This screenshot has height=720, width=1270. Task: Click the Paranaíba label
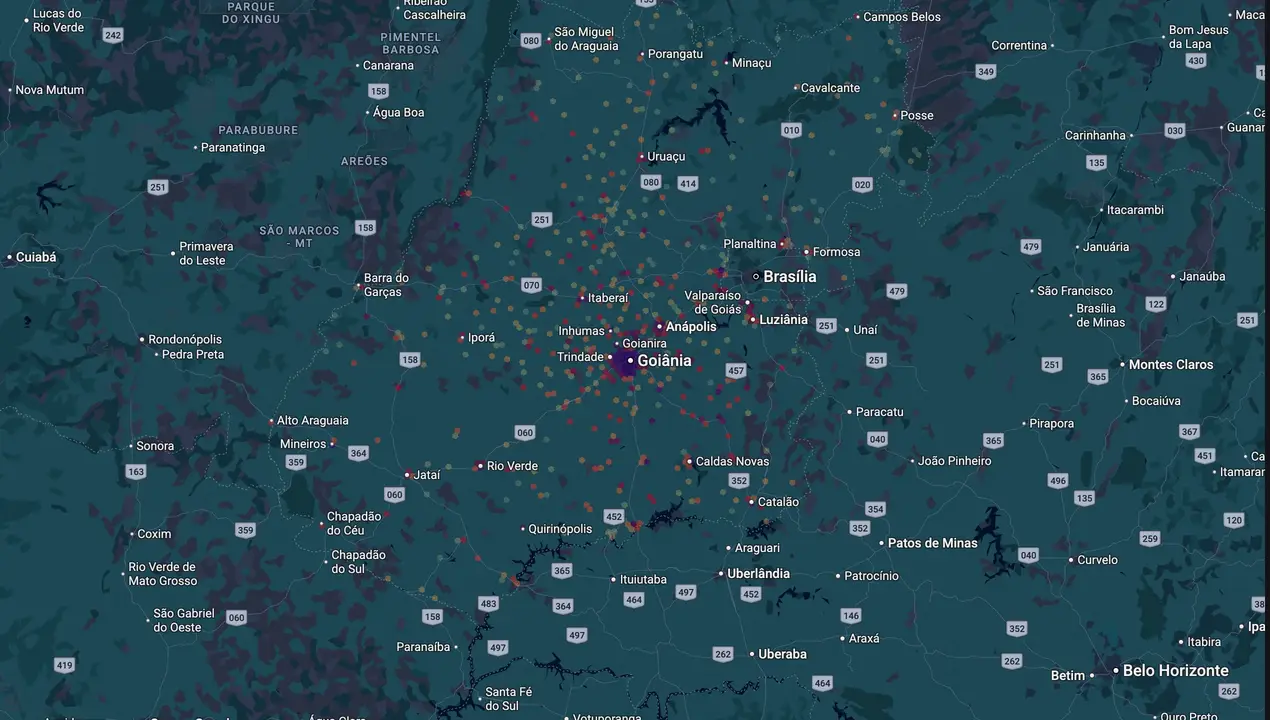(x=423, y=647)
